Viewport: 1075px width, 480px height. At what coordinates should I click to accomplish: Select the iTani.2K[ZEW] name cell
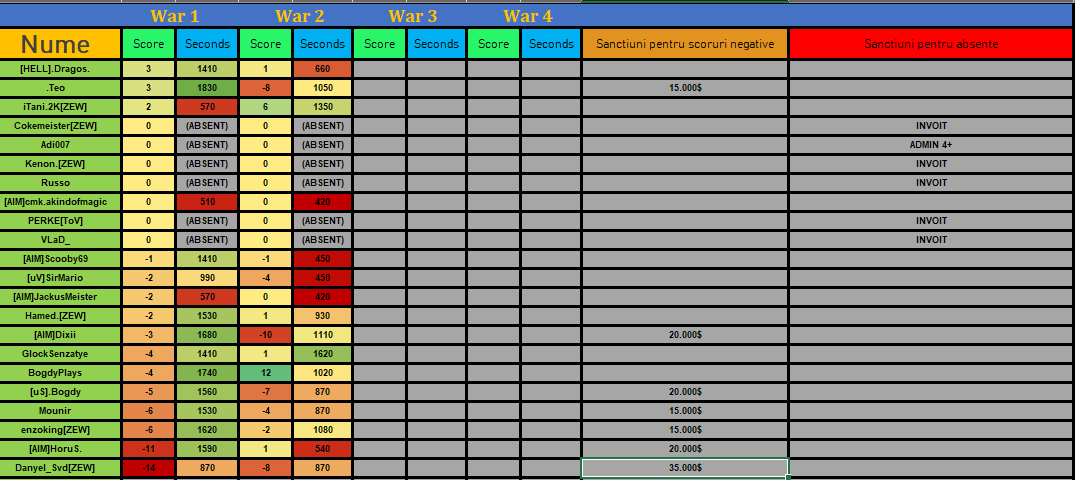point(60,107)
